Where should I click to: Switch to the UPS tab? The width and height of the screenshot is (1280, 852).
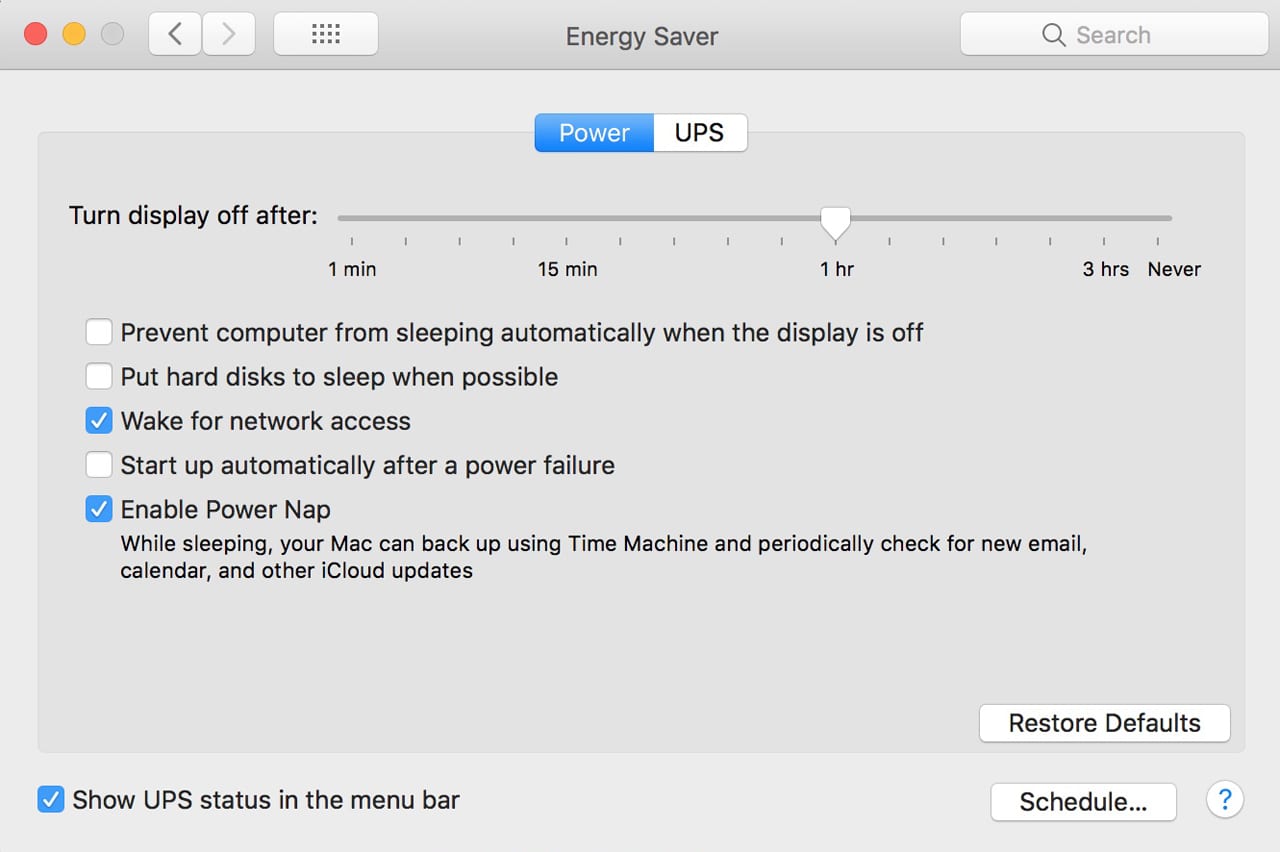pos(699,133)
